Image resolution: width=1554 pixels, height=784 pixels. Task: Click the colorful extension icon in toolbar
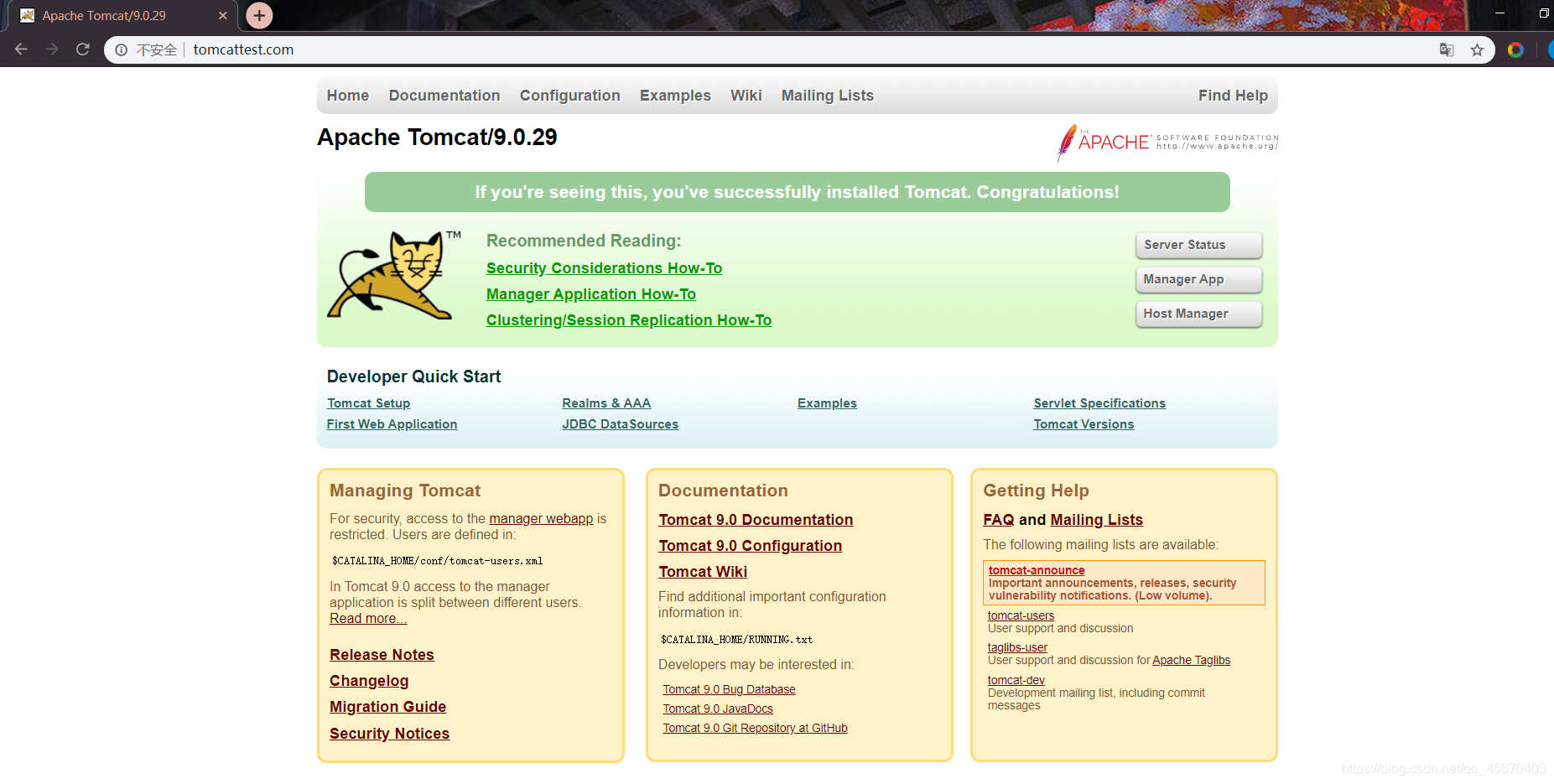point(1515,49)
